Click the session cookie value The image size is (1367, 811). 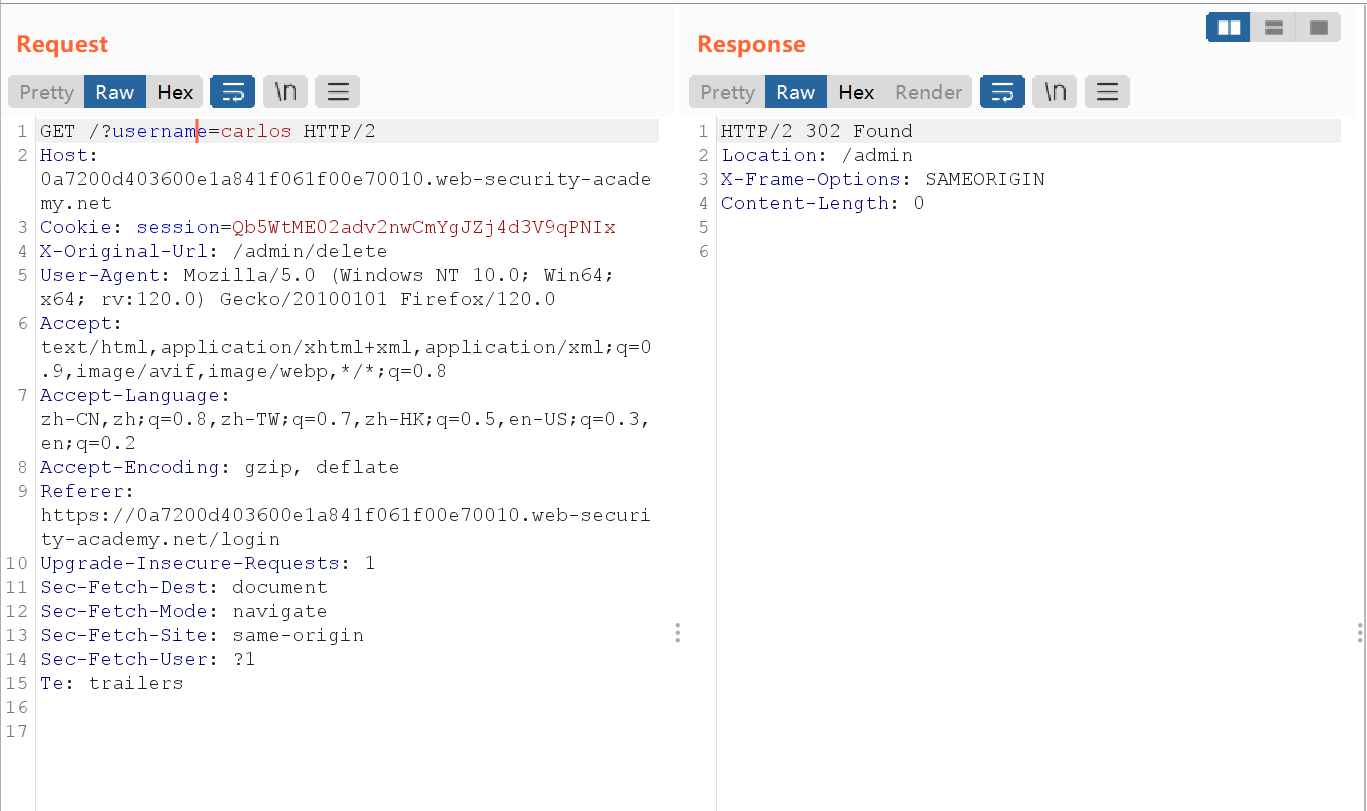point(424,227)
